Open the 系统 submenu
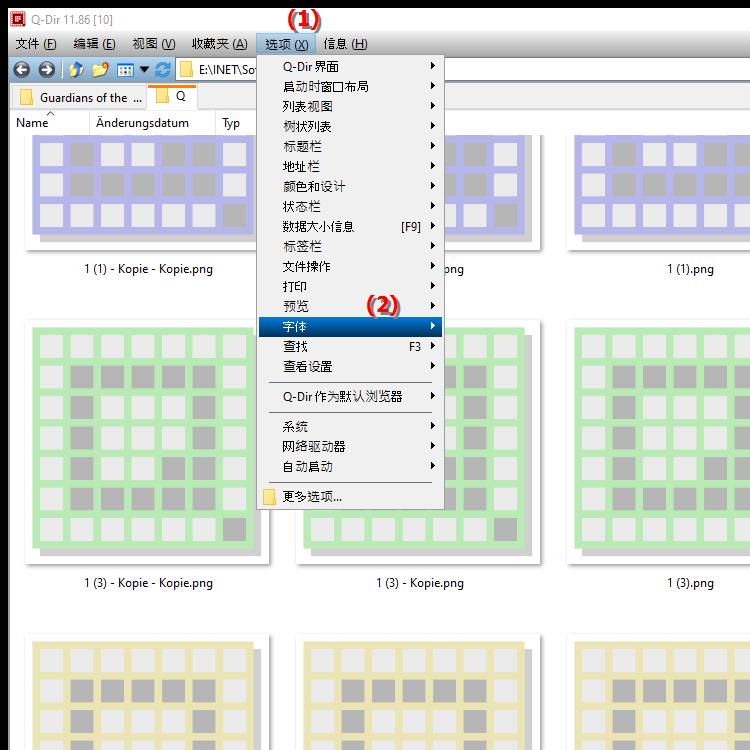 pos(350,426)
